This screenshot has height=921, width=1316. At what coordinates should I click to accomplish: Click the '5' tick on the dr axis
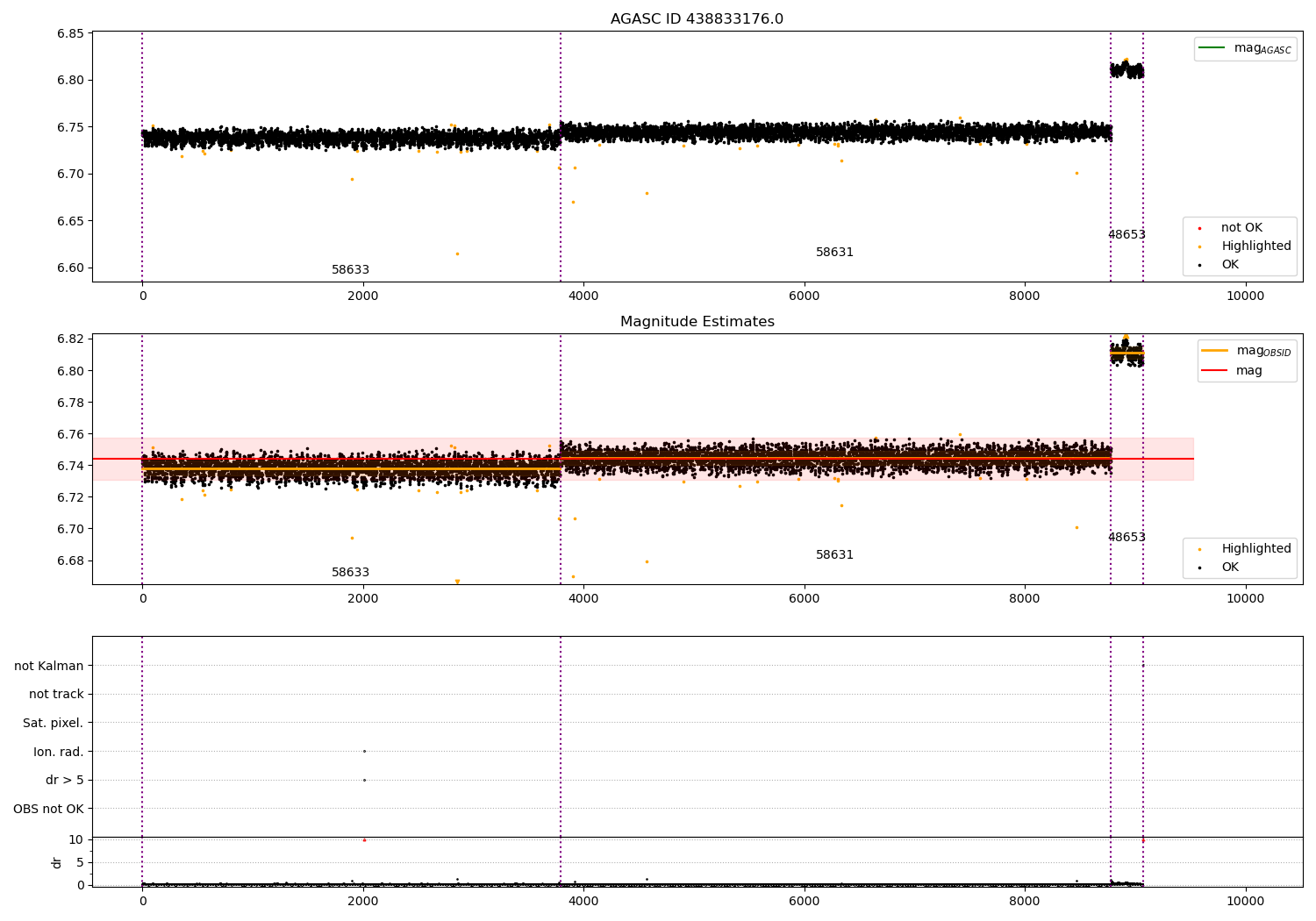(80, 863)
